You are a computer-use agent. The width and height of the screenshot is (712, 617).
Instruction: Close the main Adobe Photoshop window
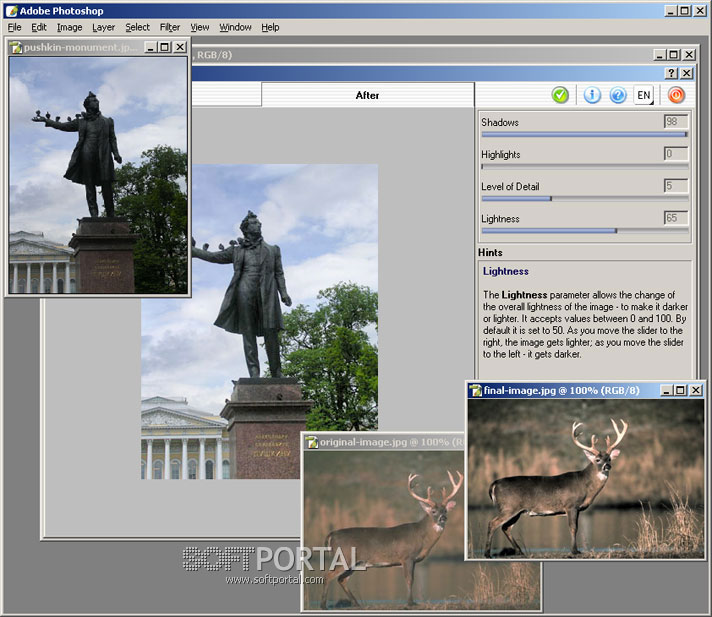[x=700, y=11]
